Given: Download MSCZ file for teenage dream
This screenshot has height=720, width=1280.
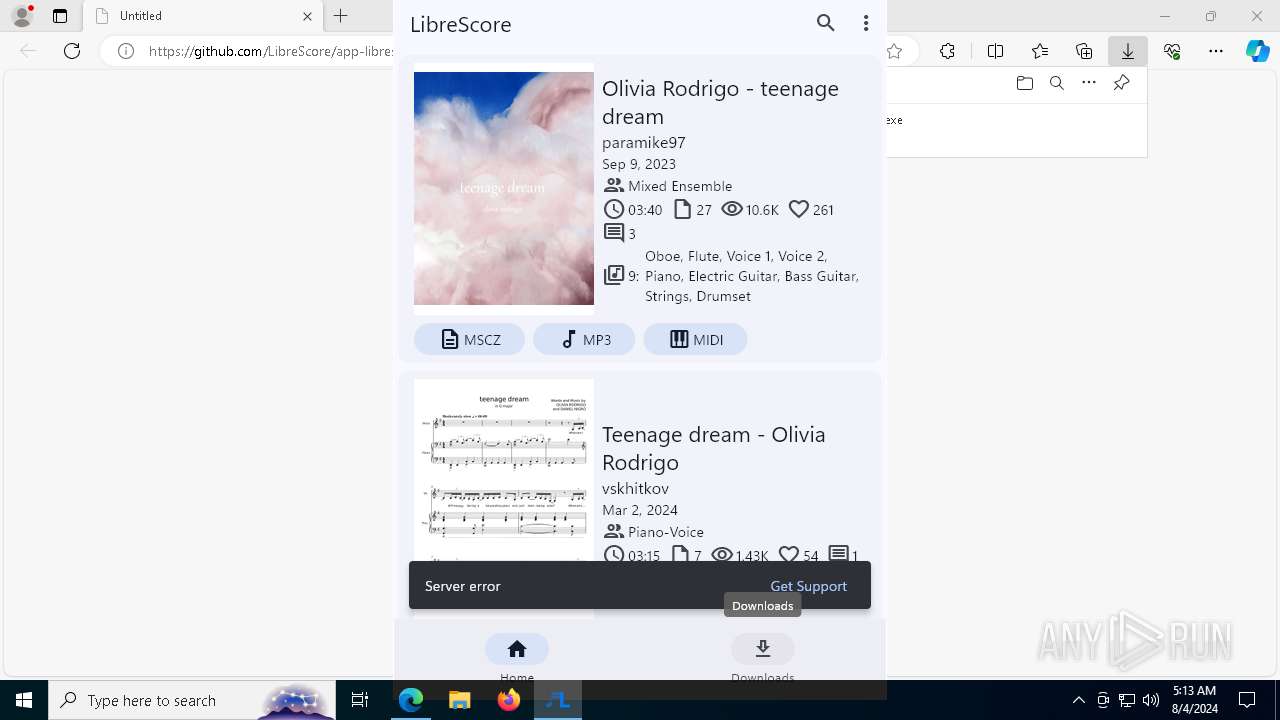Looking at the screenshot, I should pyautogui.click(x=469, y=339).
